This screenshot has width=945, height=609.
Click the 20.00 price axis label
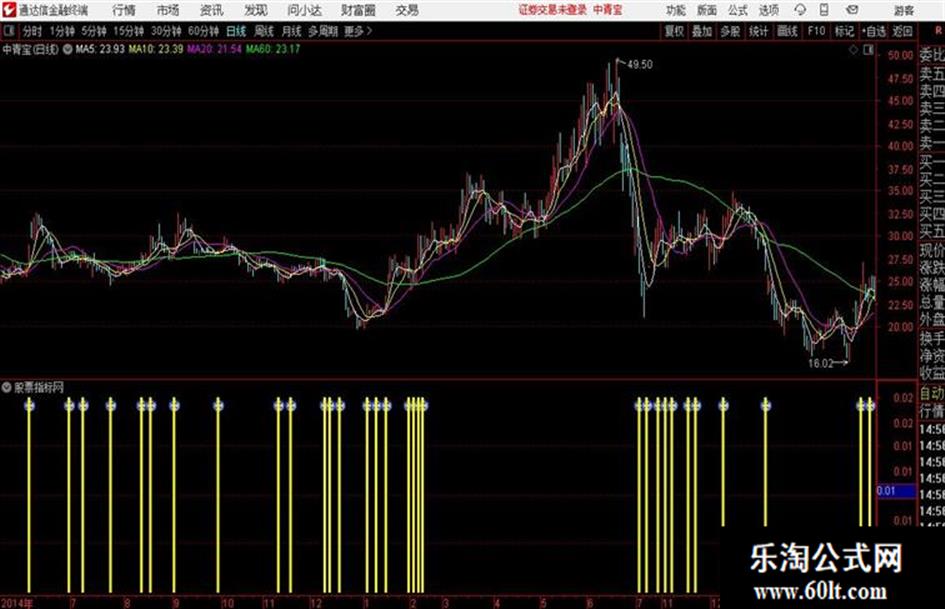point(900,327)
